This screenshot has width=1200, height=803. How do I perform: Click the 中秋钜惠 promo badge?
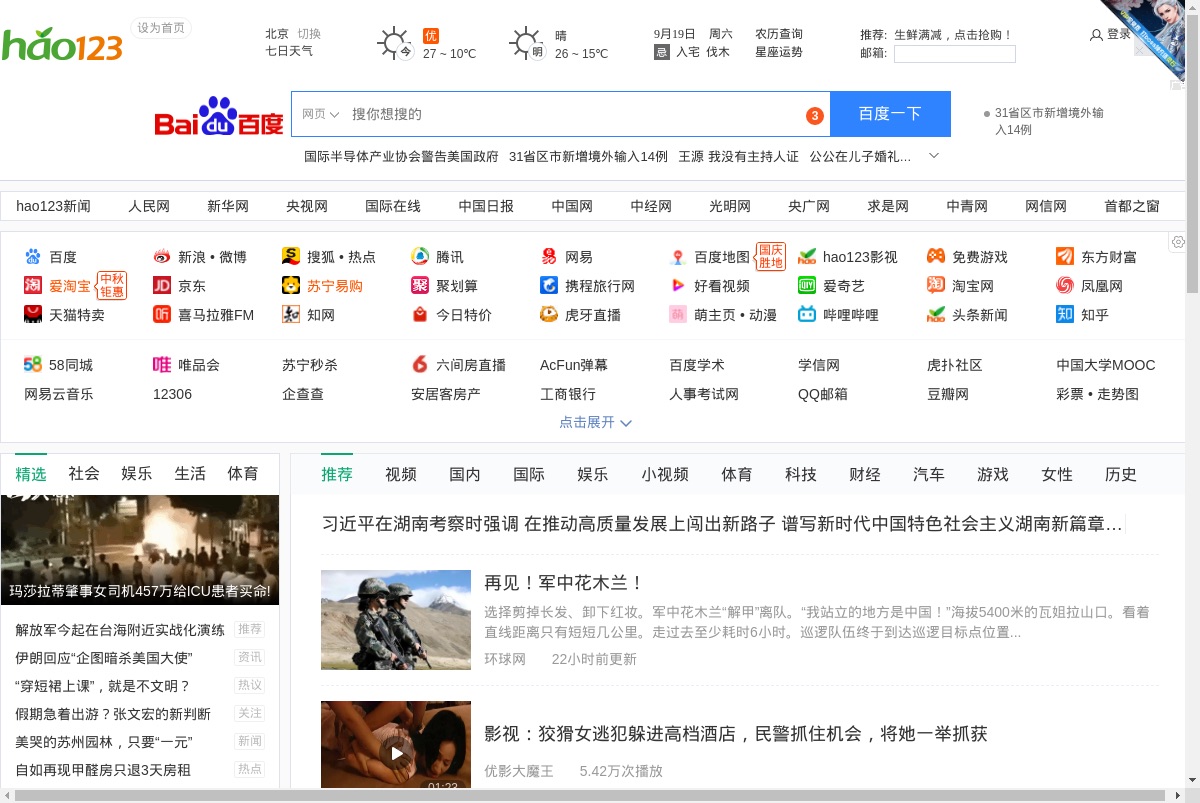pos(112,286)
